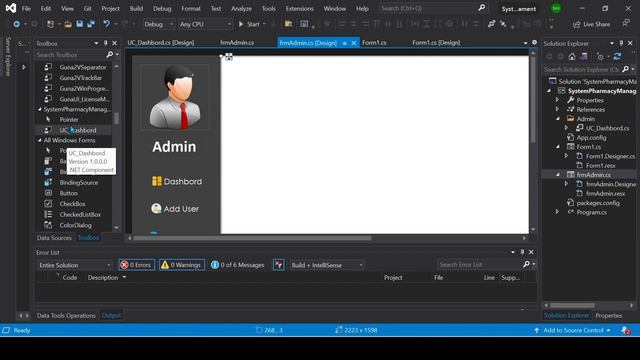Click the Visual Studio logo icon
This screenshot has height=360, width=640.
pyautogui.click(x=11, y=8)
